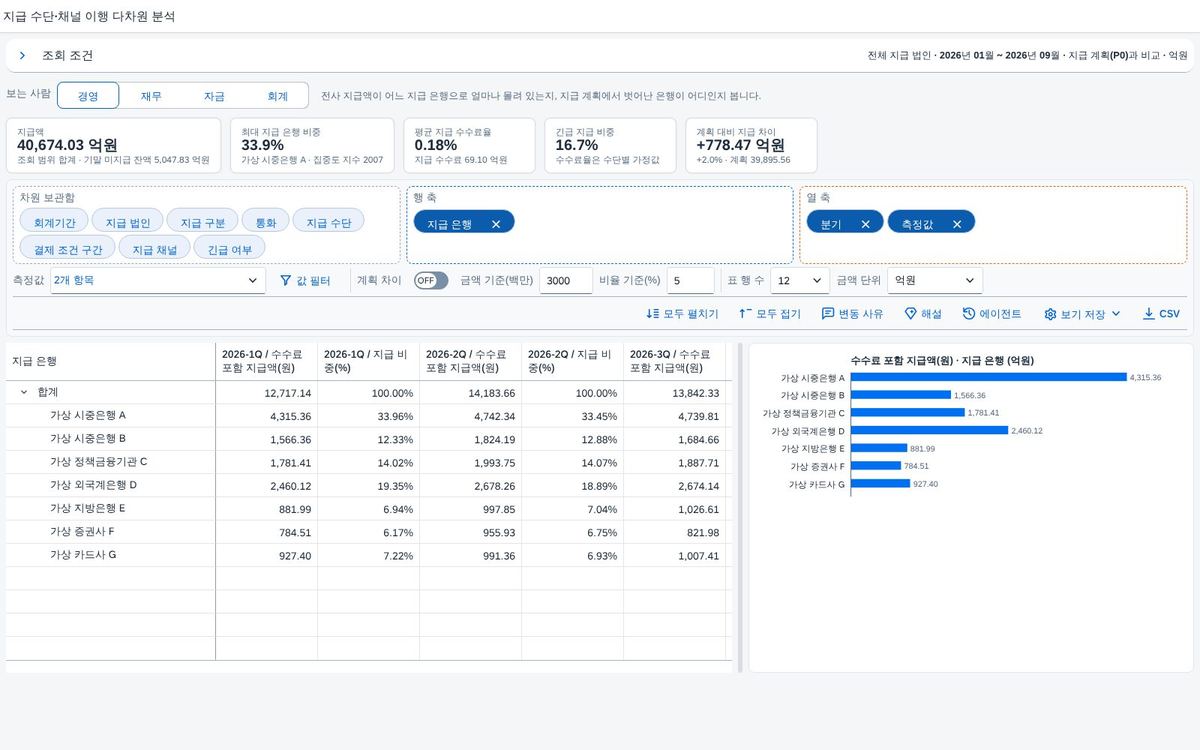Click the 2026-1Q 수수료 포함 지급액 column header
This screenshot has height=750, width=1200.
267,361
